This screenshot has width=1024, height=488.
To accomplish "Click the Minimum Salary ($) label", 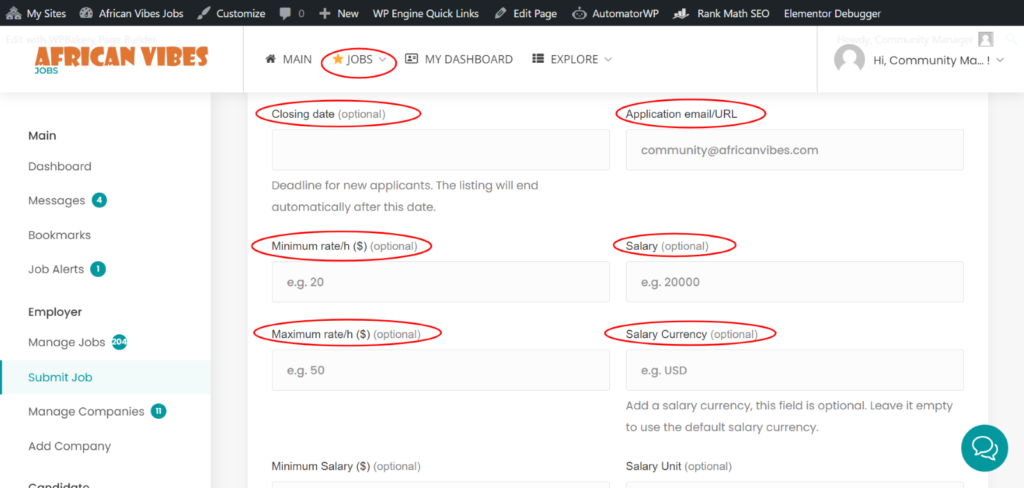I will (346, 466).
